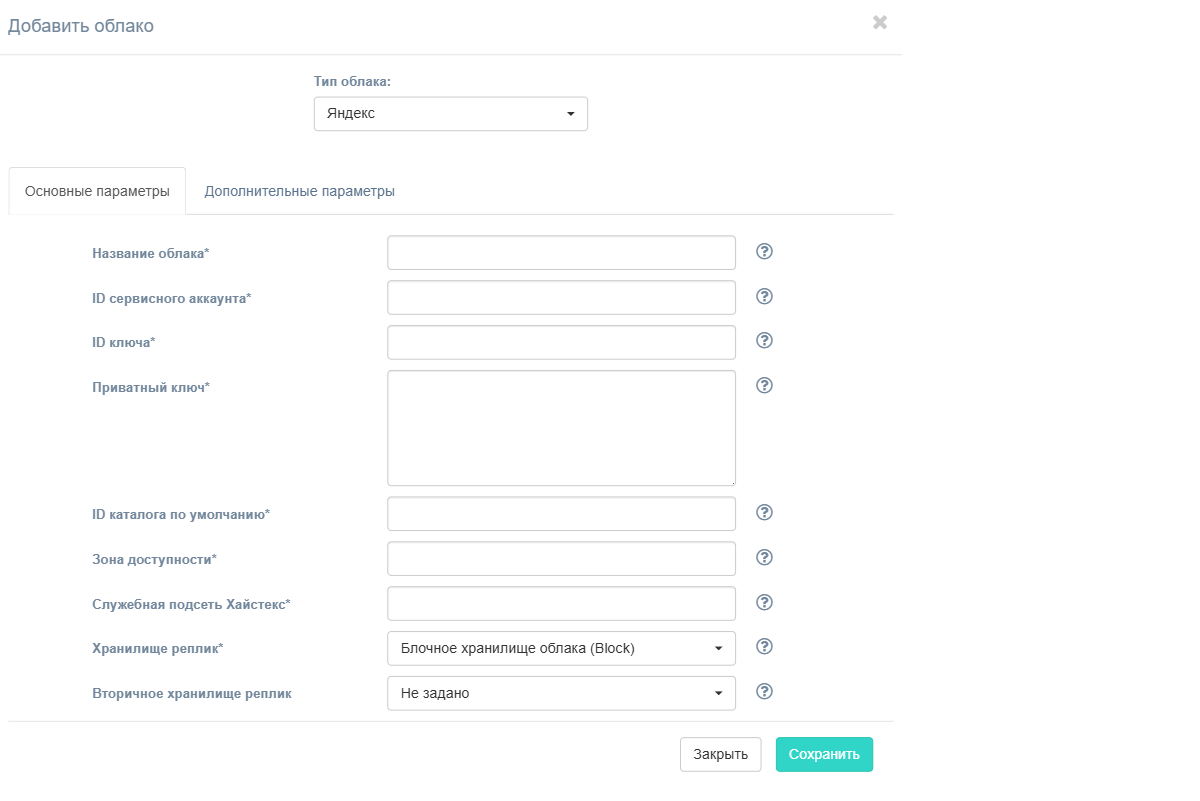This screenshot has width=1200, height=801.
Task: Click the Сохранить button
Action: pos(824,754)
